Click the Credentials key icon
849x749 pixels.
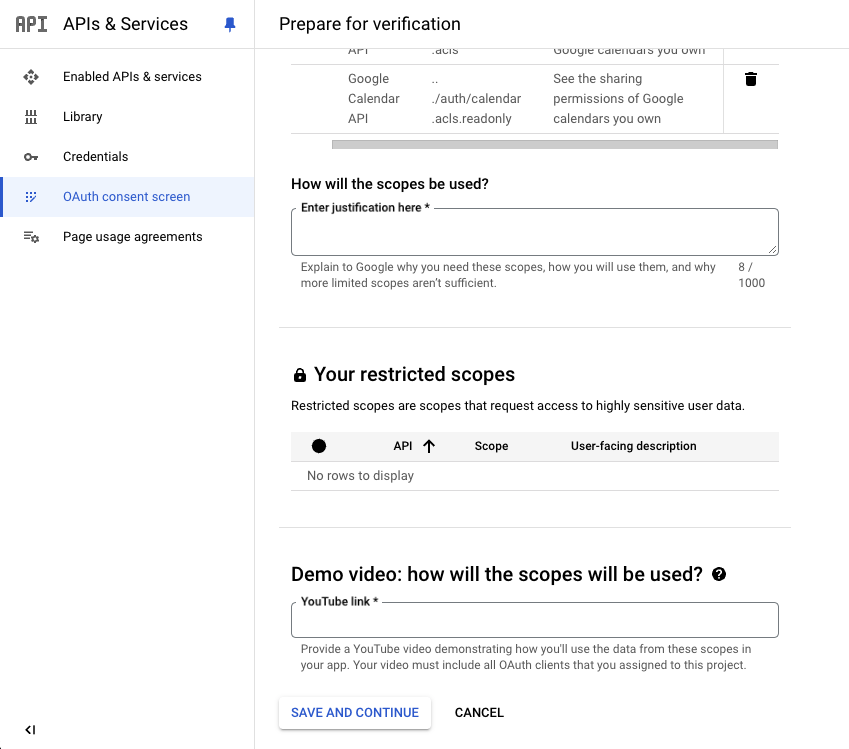pyautogui.click(x=31, y=157)
